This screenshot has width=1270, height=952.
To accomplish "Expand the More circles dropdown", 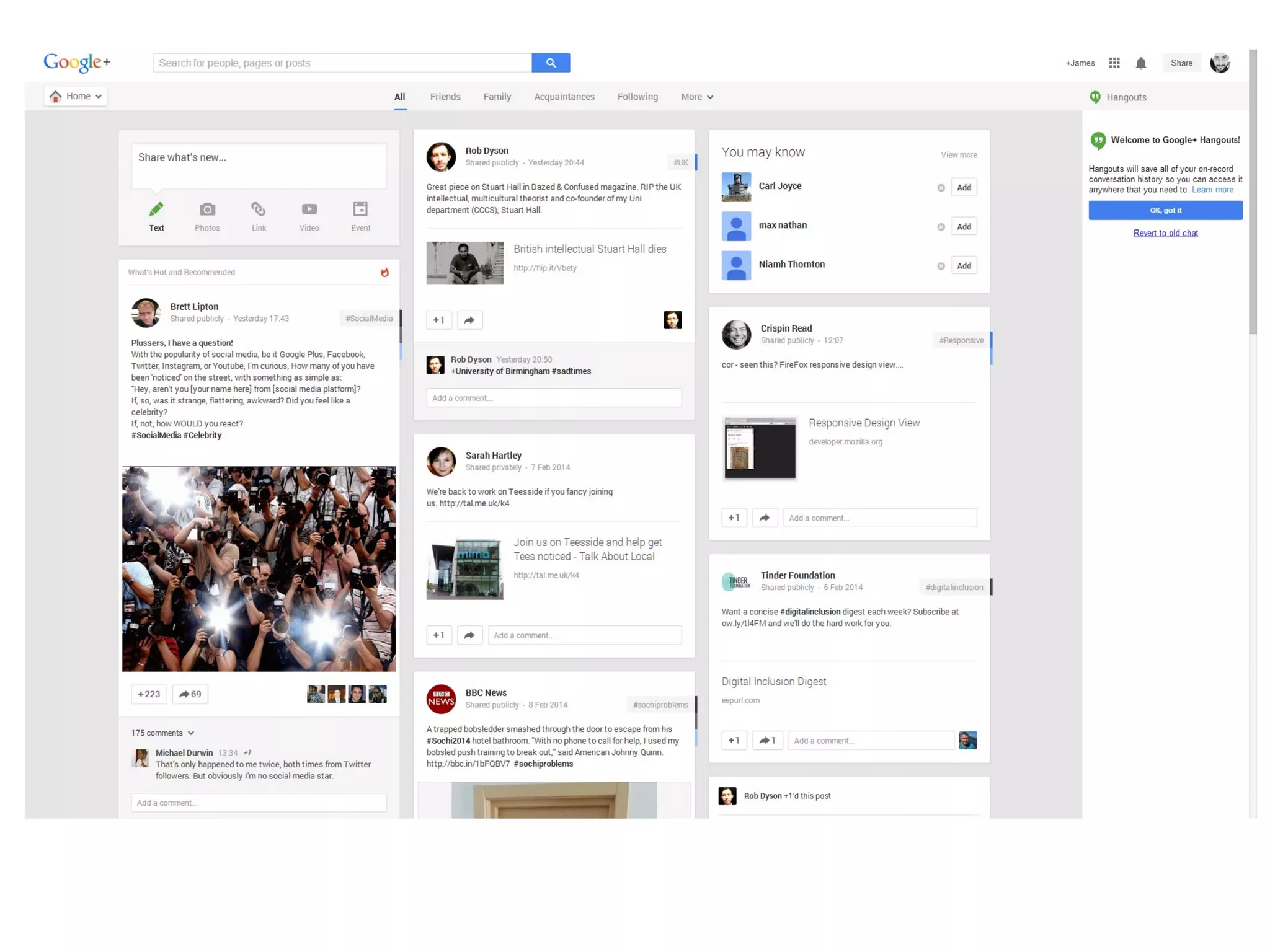I will coord(696,97).
